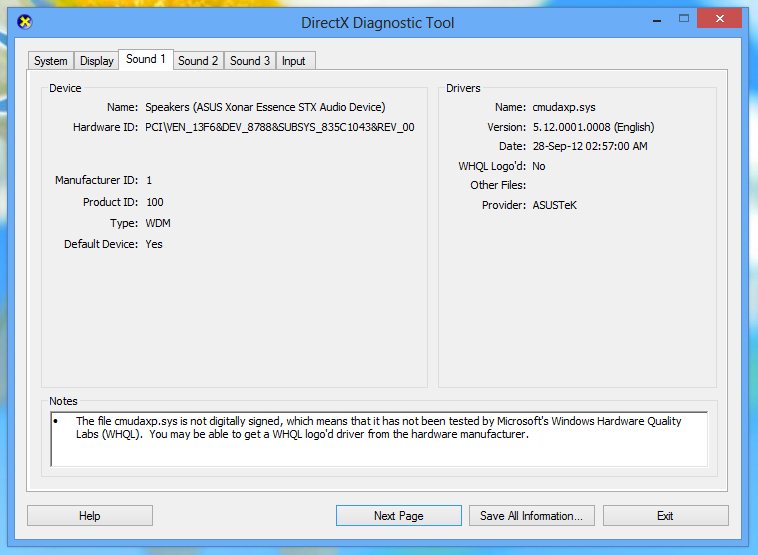Close the DirectX Diagnostic Tool window
This screenshot has width=758, height=555.
coord(720,19)
